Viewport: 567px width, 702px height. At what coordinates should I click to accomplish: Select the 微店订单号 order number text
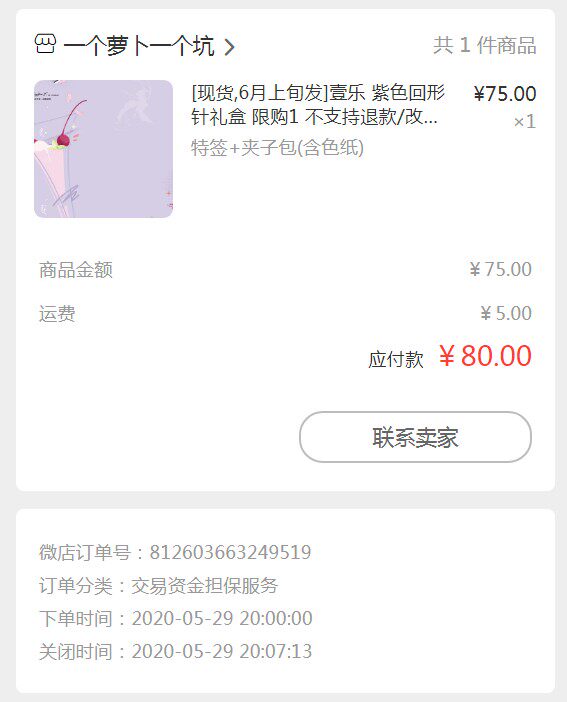coord(175,552)
